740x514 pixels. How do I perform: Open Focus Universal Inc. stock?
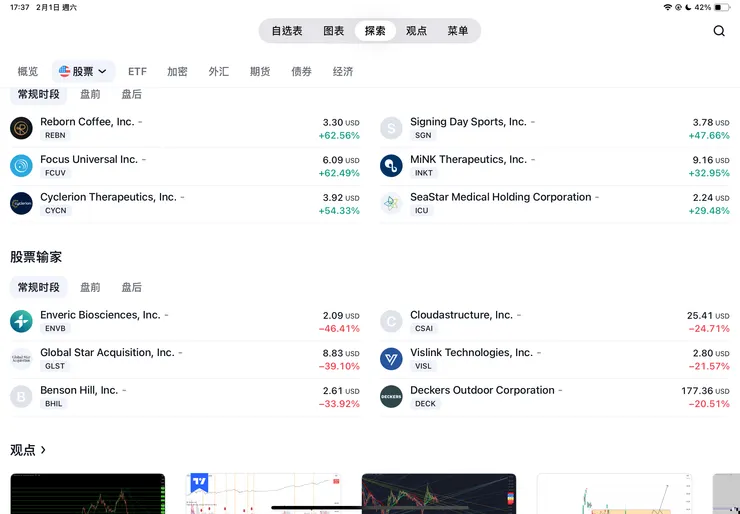(185, 166)
